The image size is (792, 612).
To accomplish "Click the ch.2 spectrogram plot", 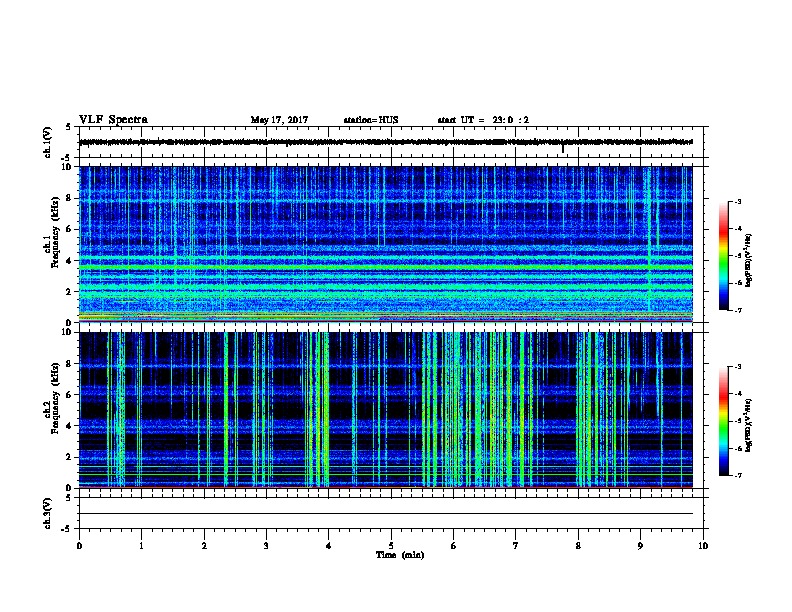I will pos(386,410).
